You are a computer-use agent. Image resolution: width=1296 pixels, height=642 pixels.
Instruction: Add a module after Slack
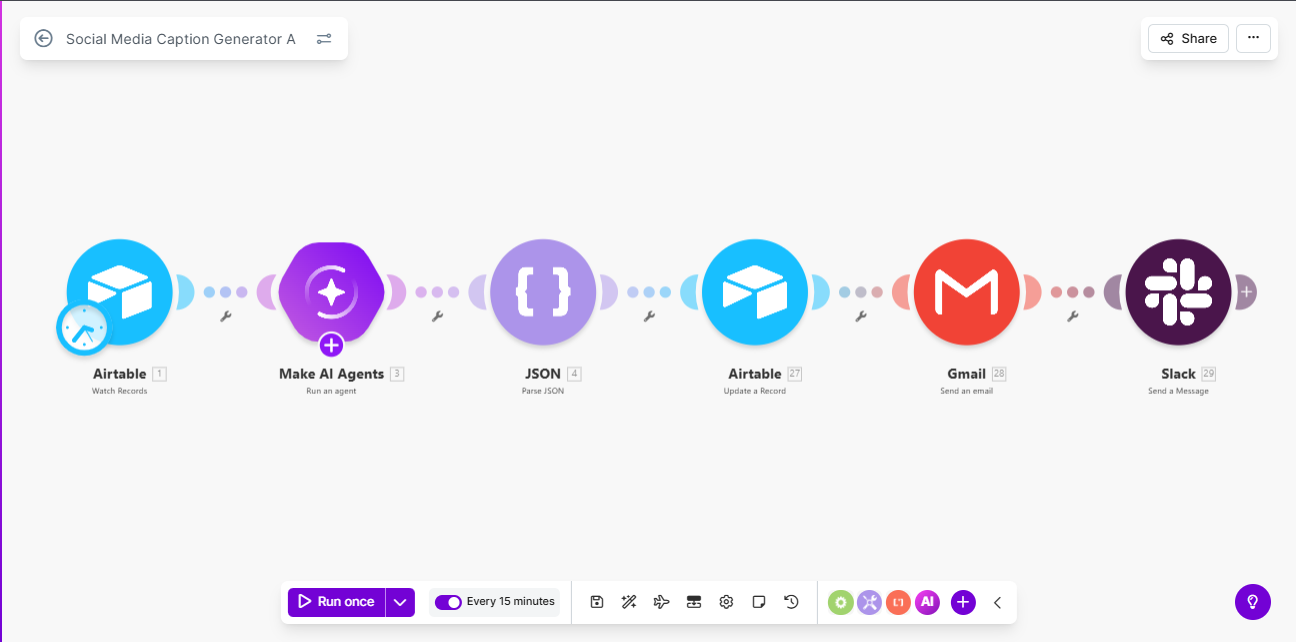1246,292
